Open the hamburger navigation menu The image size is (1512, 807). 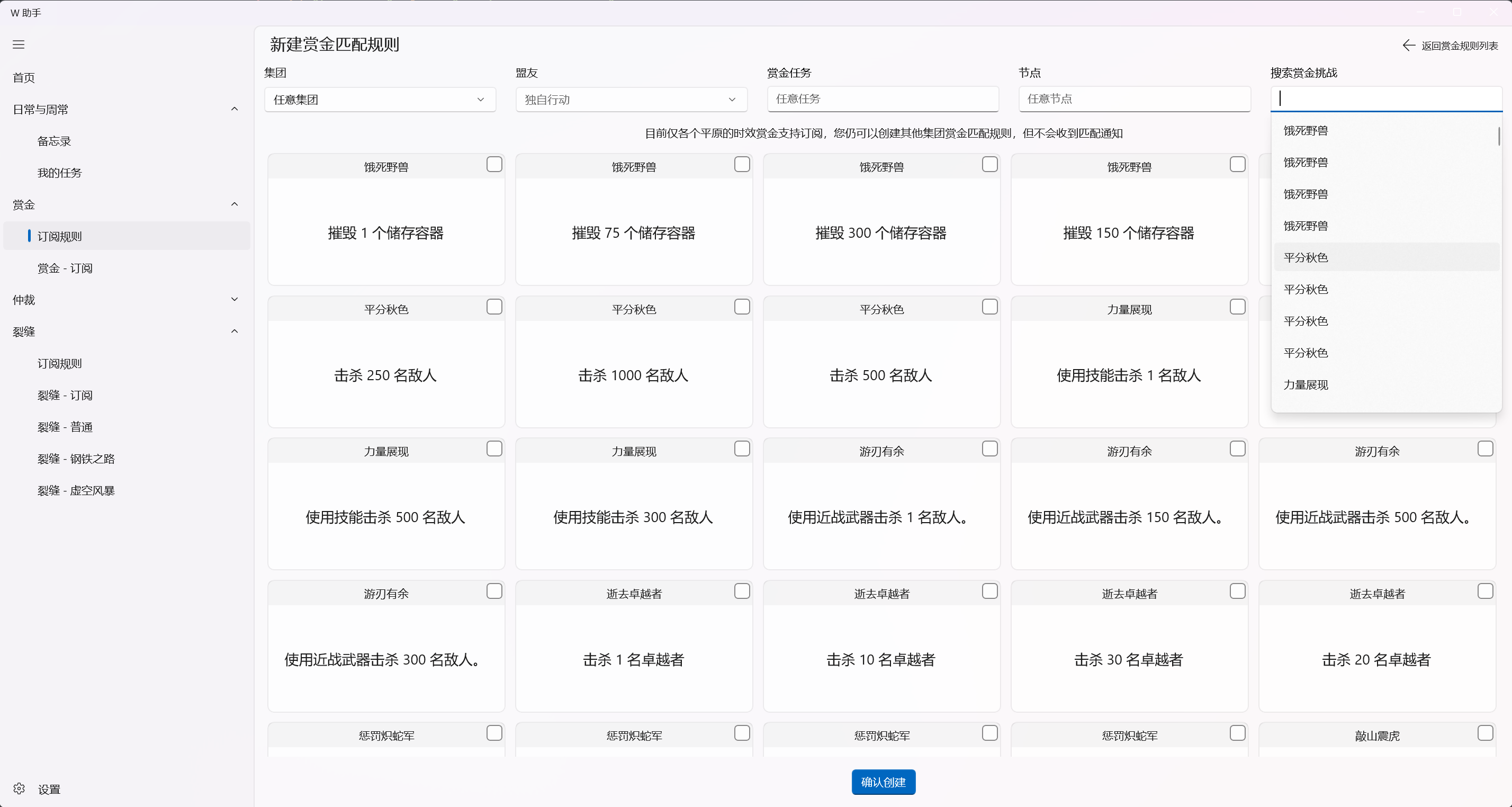19,44
